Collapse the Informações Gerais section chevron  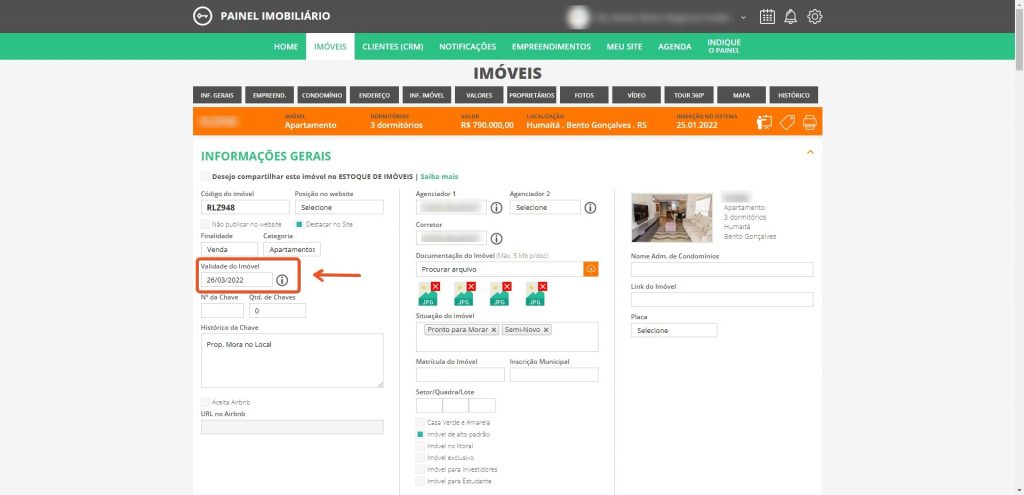point(810,152)
